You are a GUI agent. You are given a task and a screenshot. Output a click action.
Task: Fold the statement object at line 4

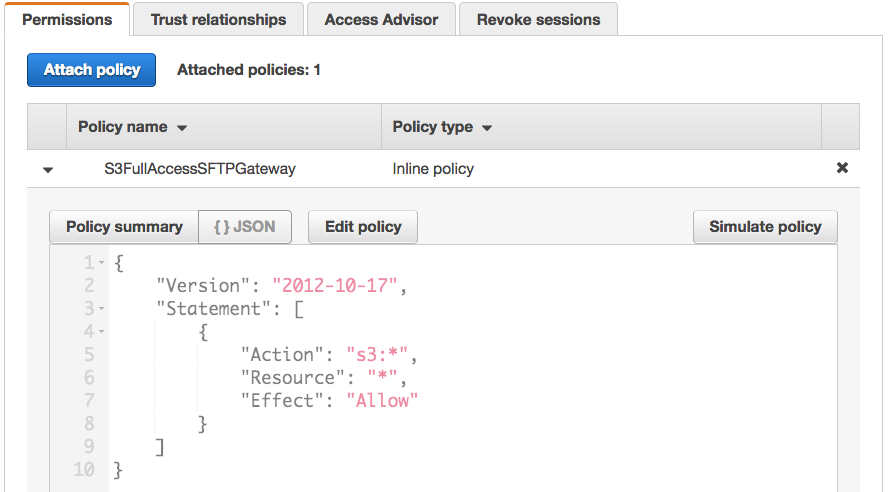click(x=102, y=331)
